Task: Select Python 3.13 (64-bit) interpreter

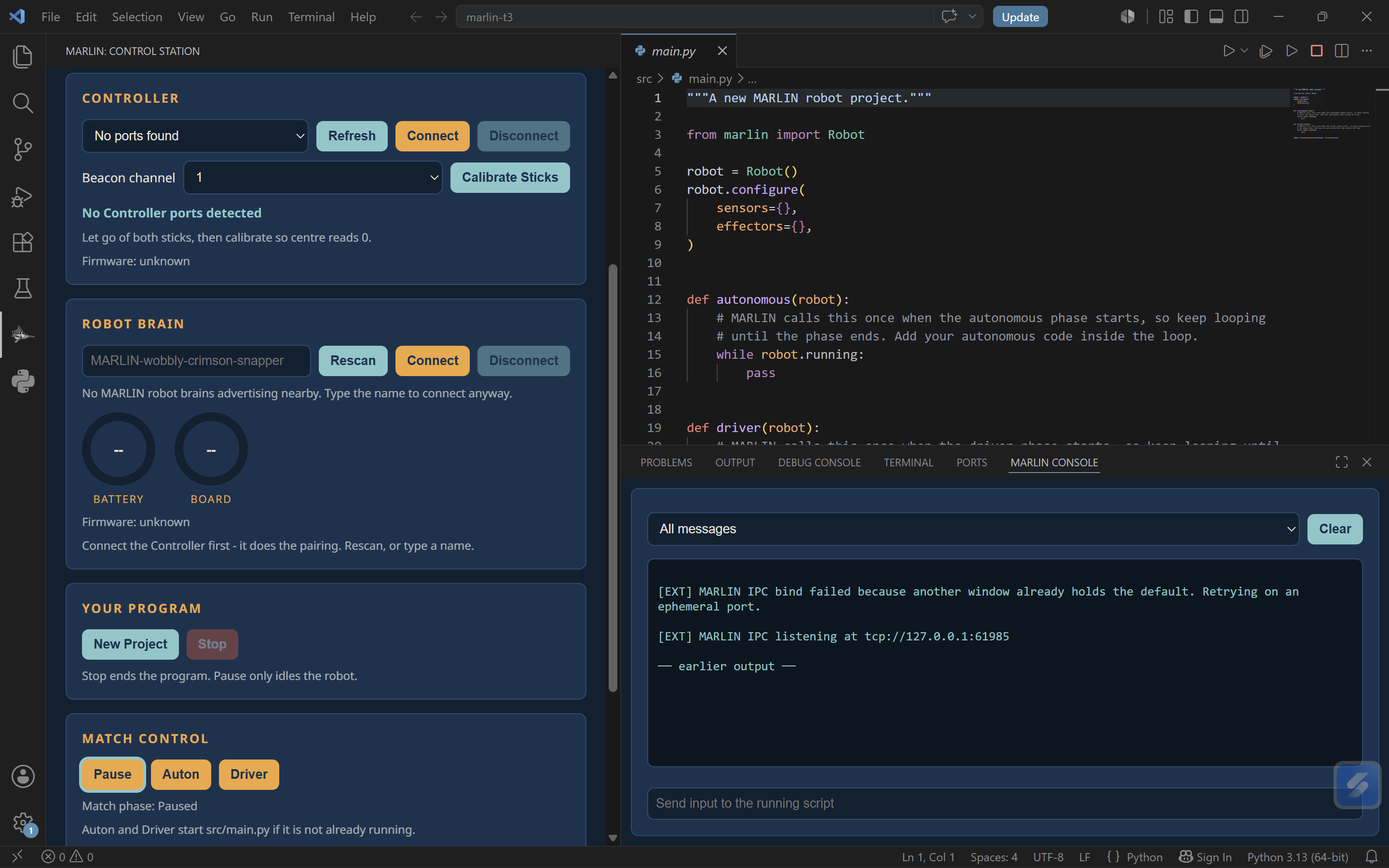Action: (1297, 857)
